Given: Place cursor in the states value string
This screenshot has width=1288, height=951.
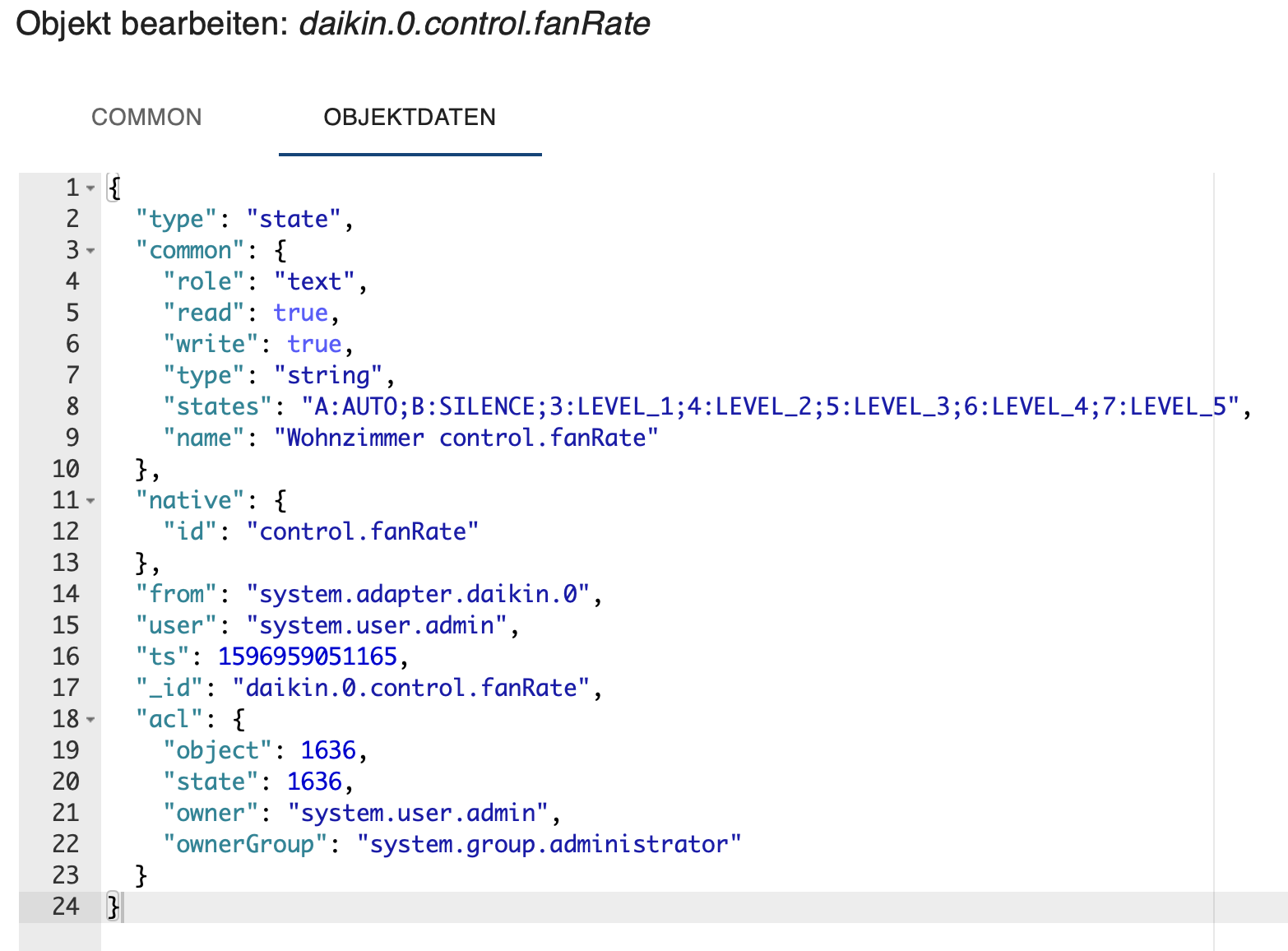Looking at the screenshot, I should pyautogui.click(x=769, y=406).
